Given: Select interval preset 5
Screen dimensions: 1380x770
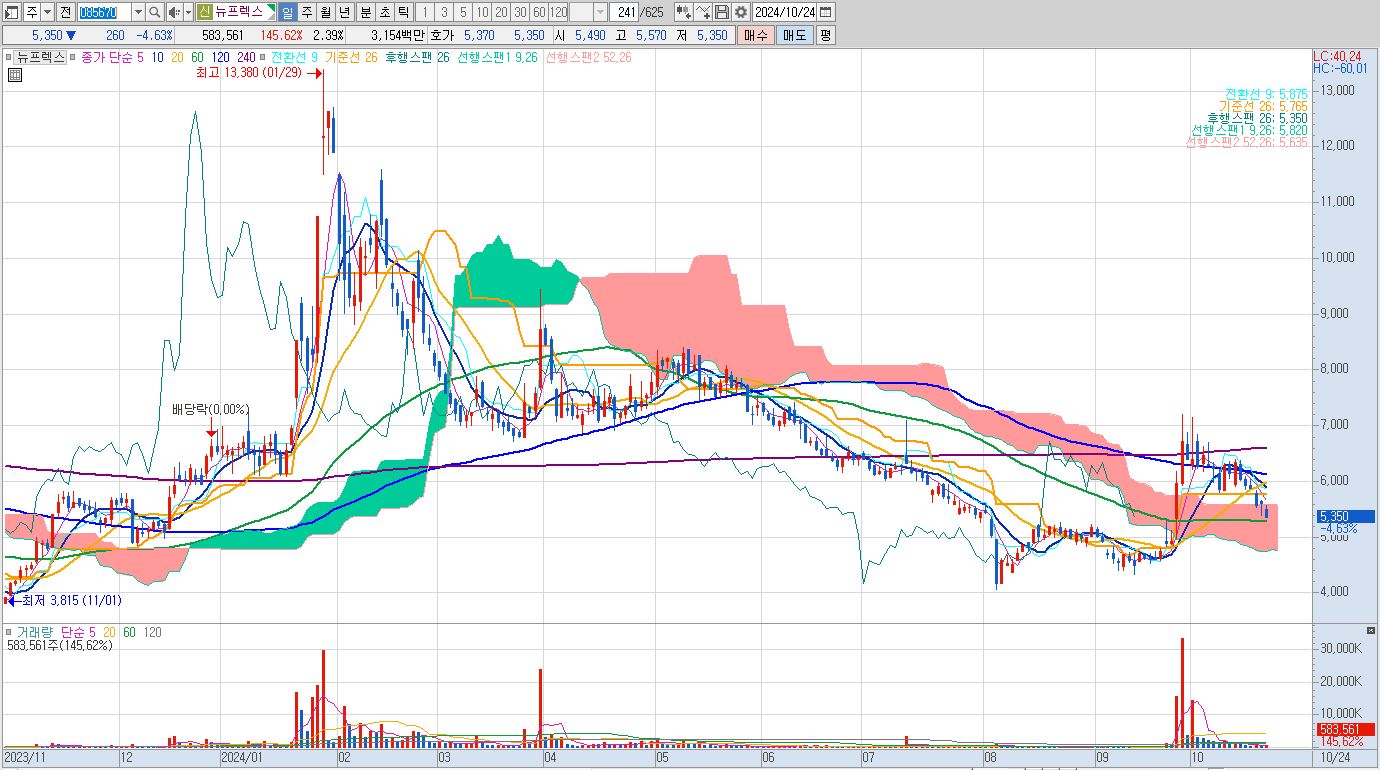Looking at the screenshot, I should coord(463,12).
